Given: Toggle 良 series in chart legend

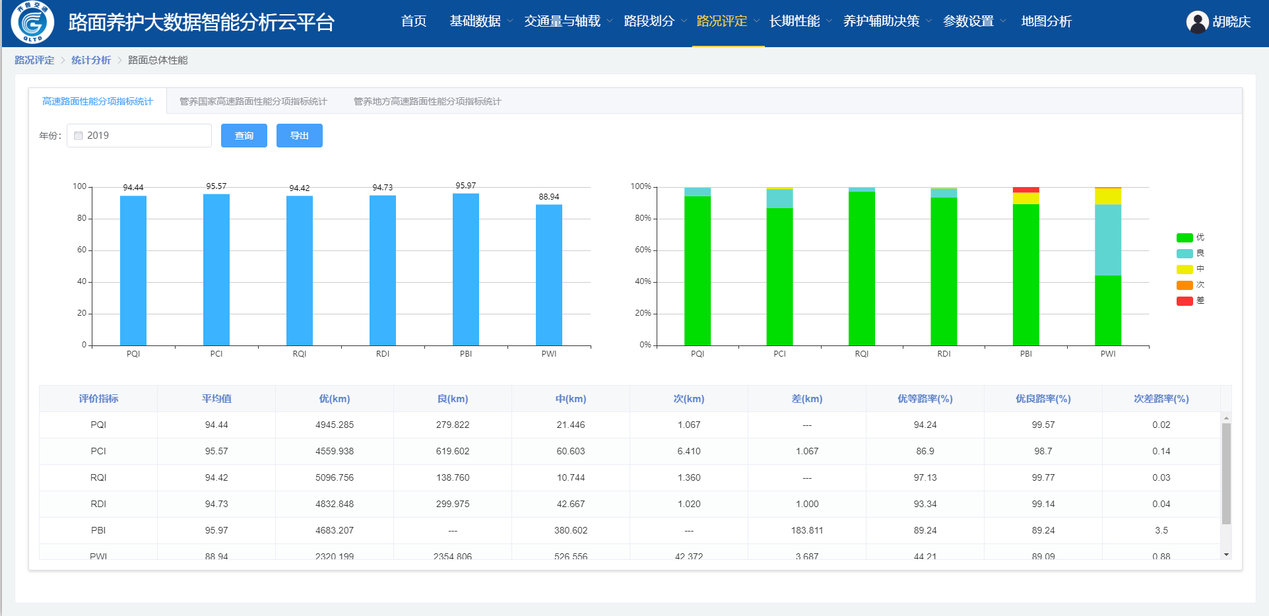Looking at the screenshot, I should click(1190, 253).
